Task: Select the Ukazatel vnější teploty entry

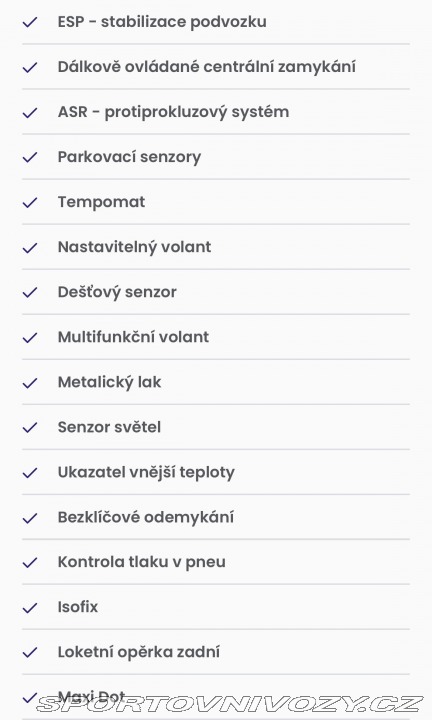Action: (x=216, y=472)
